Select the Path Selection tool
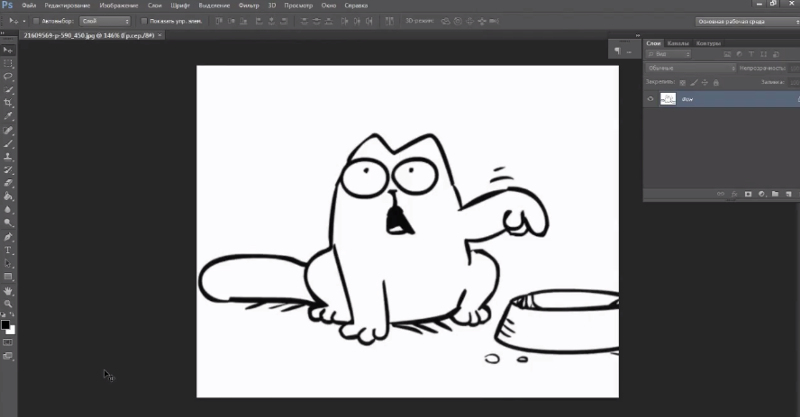Image resolution: width=800 pixels, height=417 pixels. (x=8, y=264)
